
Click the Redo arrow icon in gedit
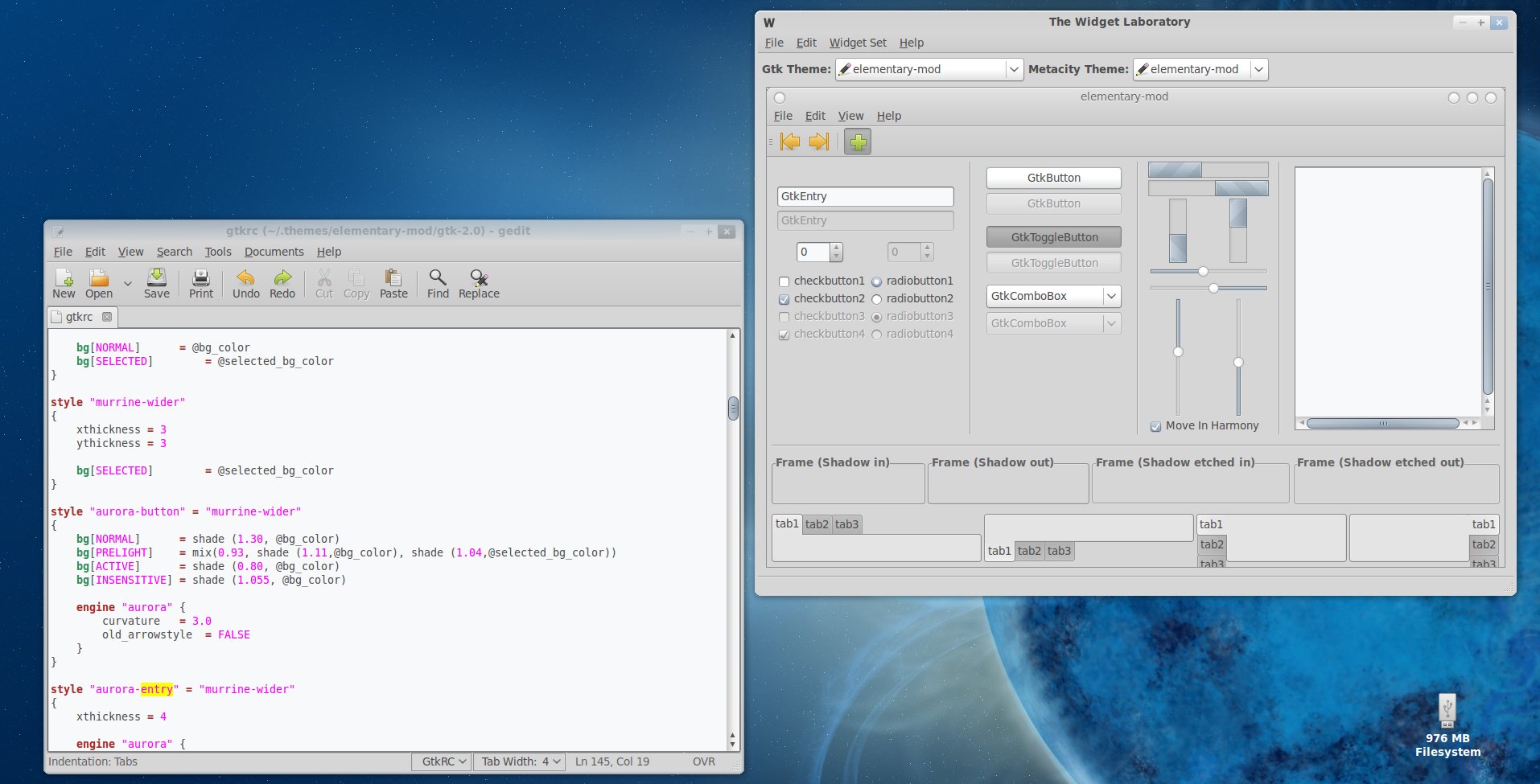pos(282,277)
